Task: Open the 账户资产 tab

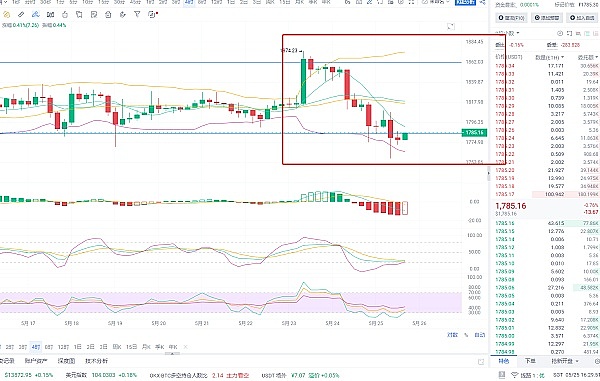Action: [36, 361]
